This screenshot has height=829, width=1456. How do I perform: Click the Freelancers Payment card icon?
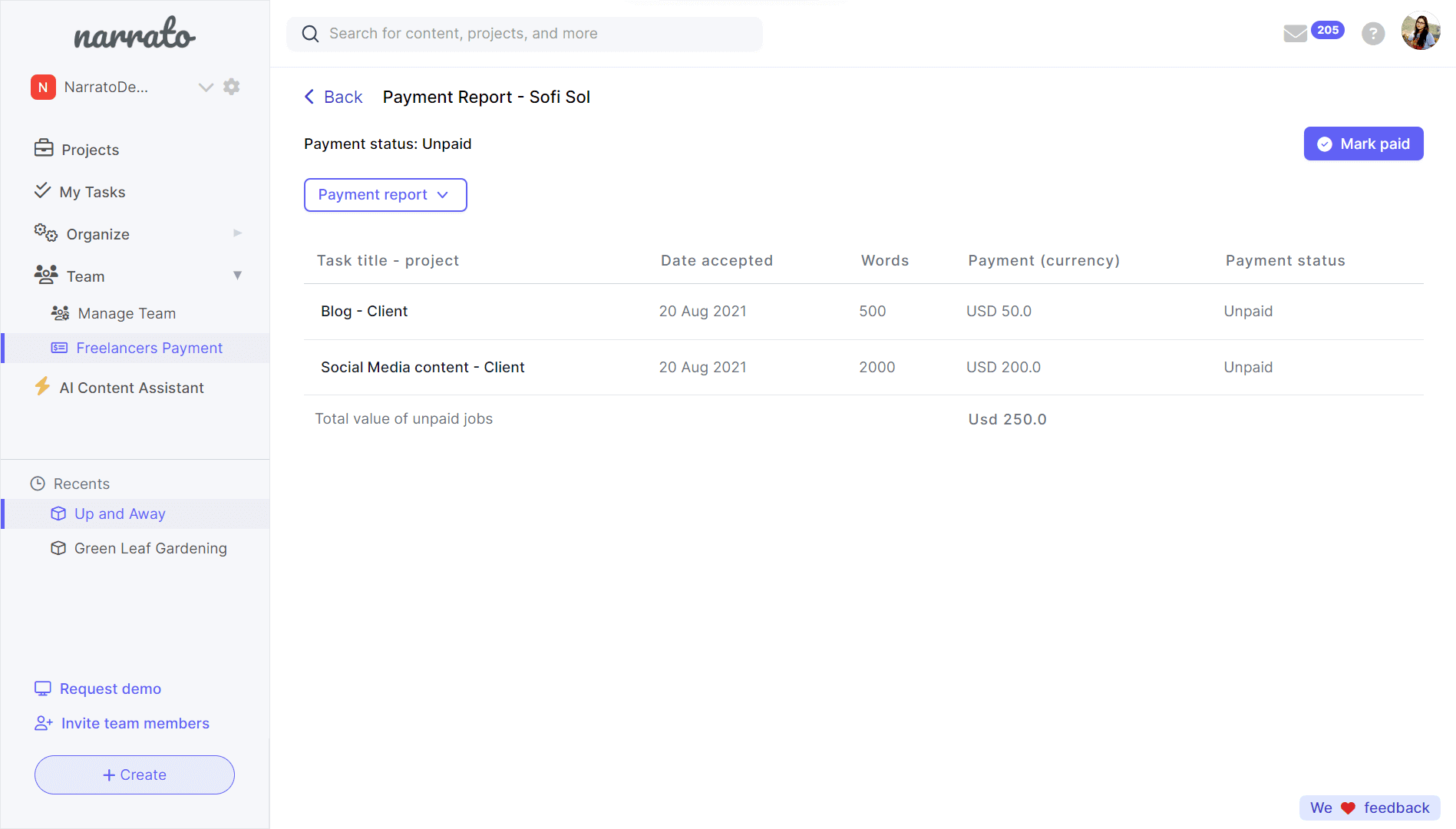[x=59, y=348]
